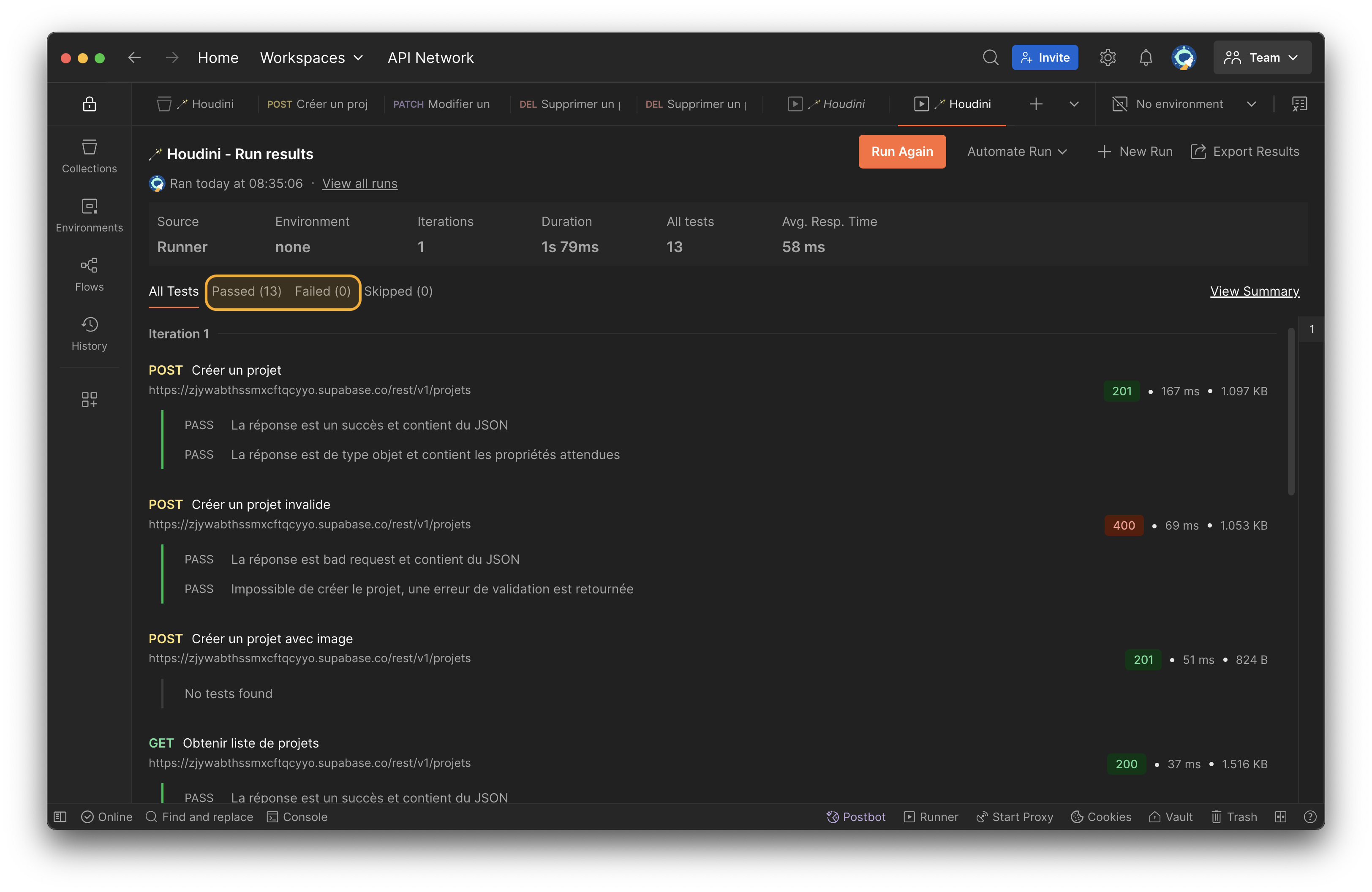The image size is (1372, 892).
Task: Open a new tab with plus icon
Action: point(1036,104)
